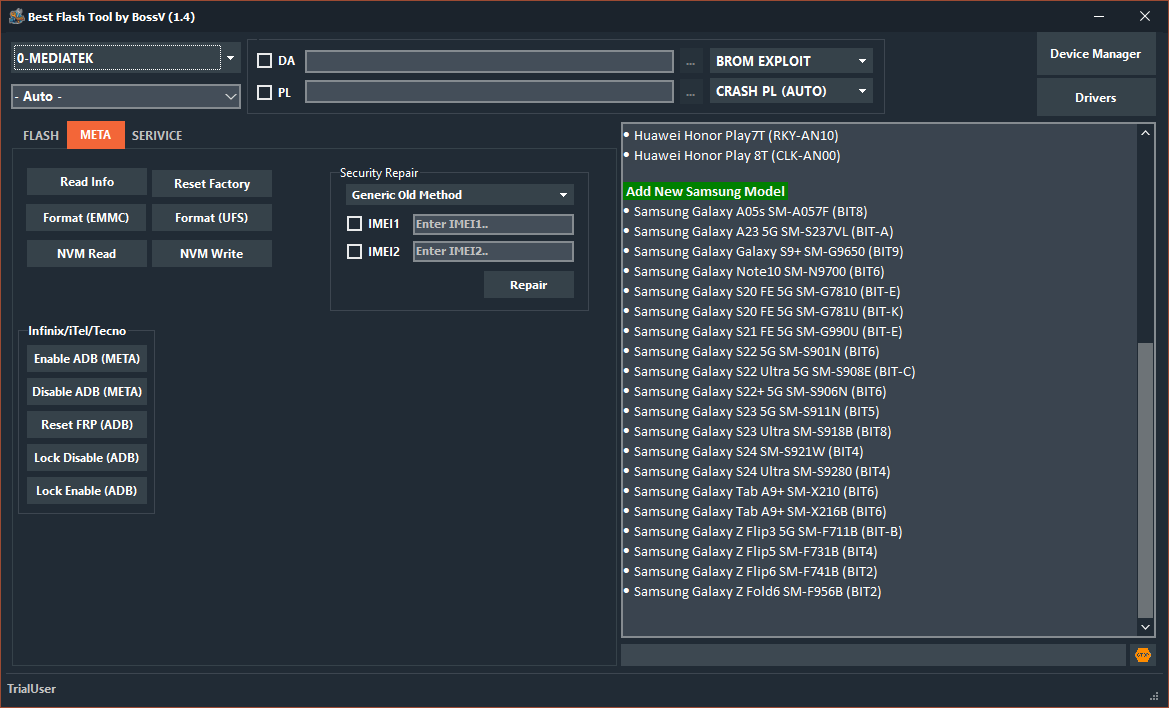The width and height of the screenshot is (1169, 708).
Task: Open the DA file browse "..." icon
Action: click(690, 61)
